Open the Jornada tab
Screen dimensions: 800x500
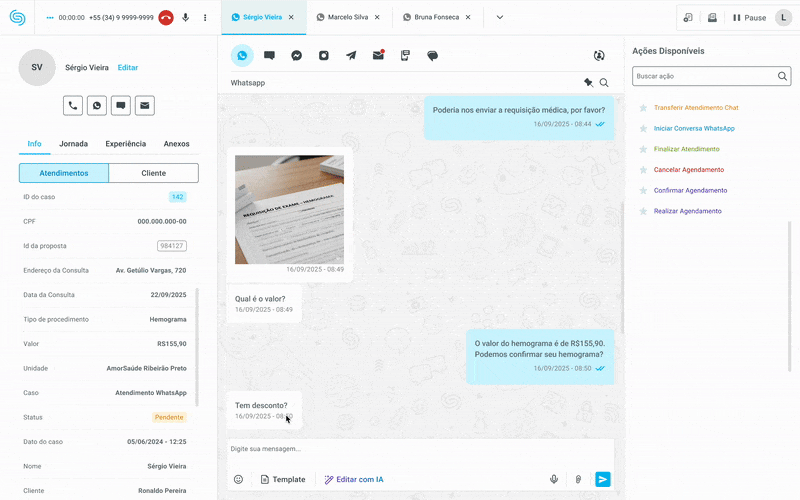pos(73,144)
